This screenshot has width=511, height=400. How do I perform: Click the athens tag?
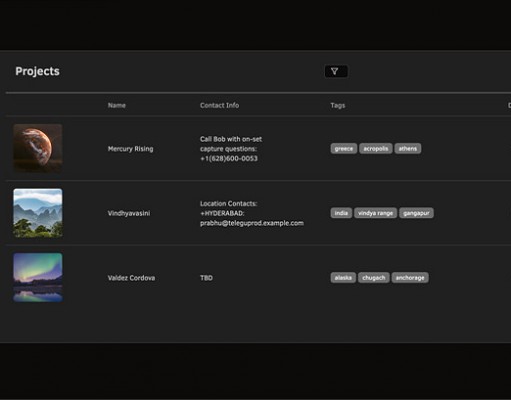tap(408, 148)
